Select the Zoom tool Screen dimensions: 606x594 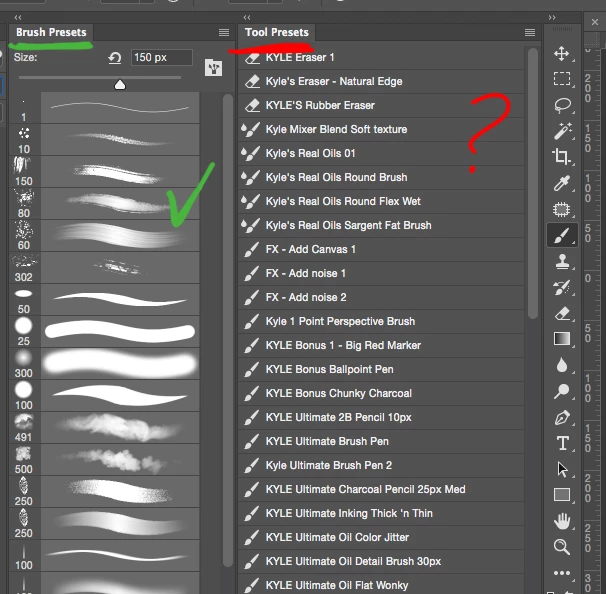[562, 547]
